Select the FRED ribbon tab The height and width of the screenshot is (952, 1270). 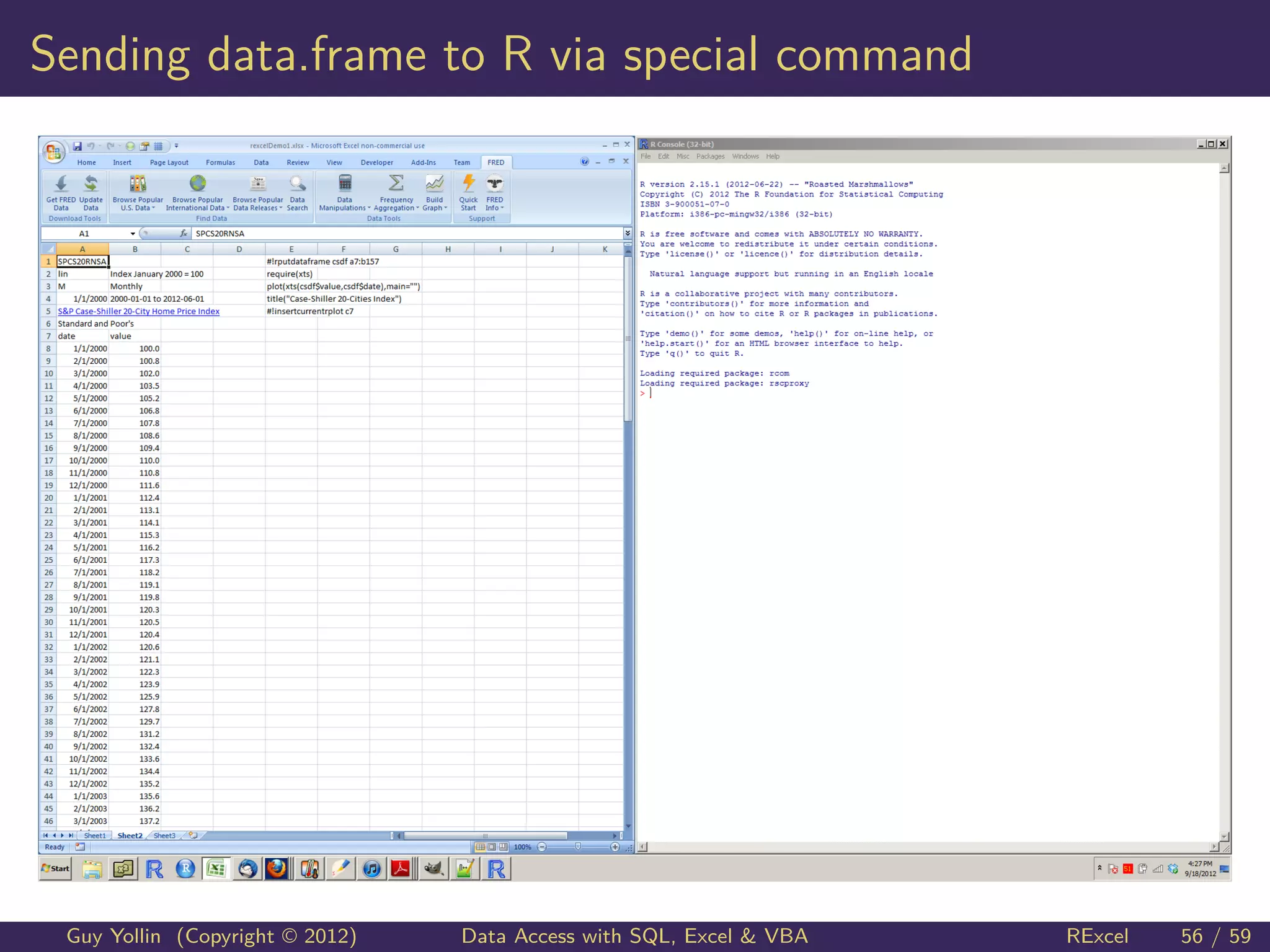[495, 162]
